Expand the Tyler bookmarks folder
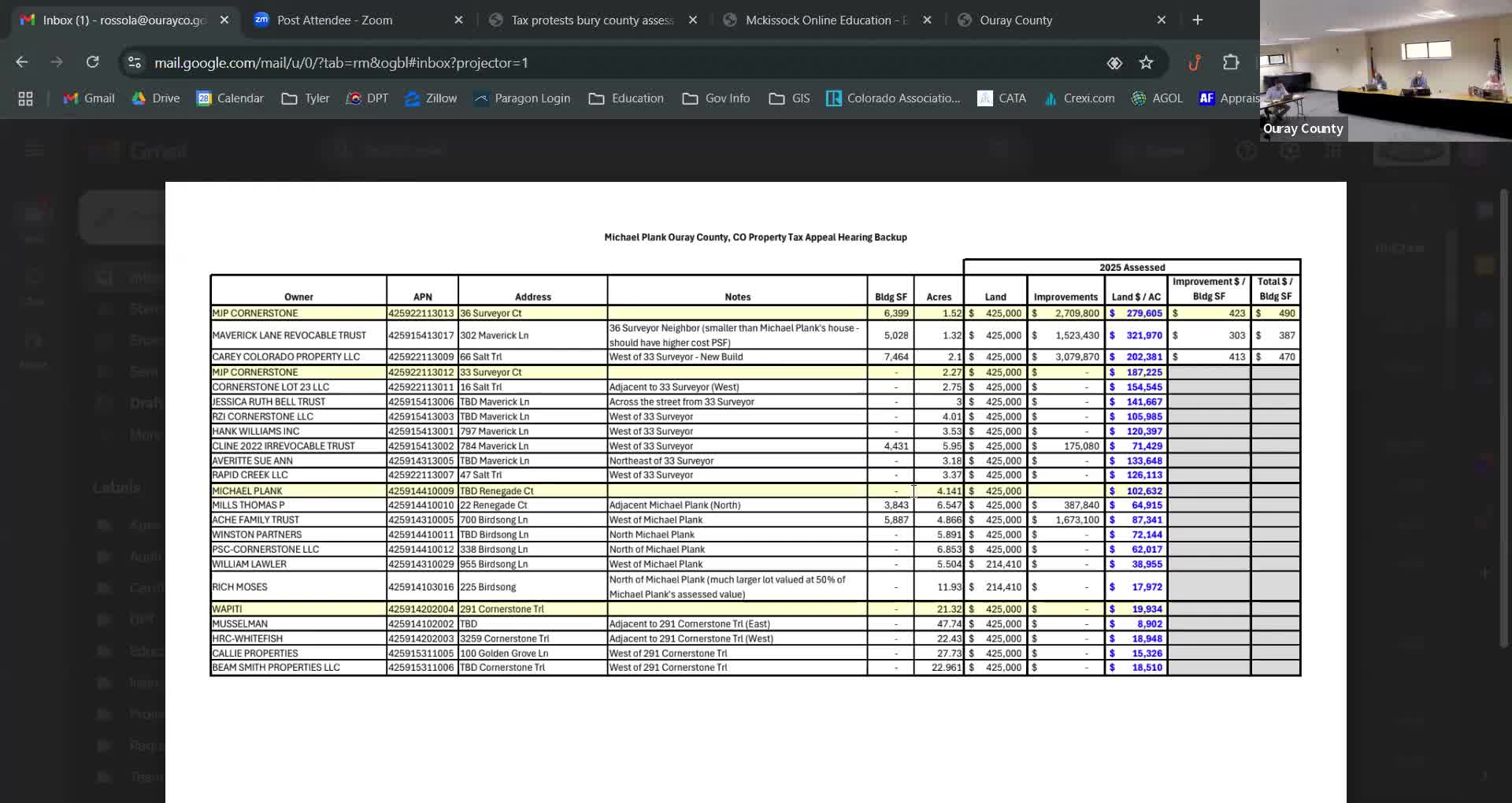 (x=306, y=98)
